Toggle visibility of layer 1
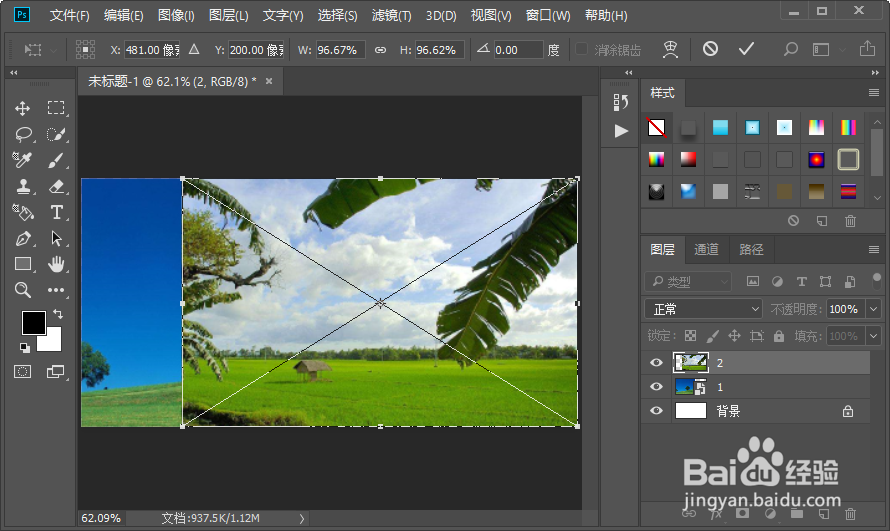The height and width of the screenshot is (531, 890). tap(656, 387)
